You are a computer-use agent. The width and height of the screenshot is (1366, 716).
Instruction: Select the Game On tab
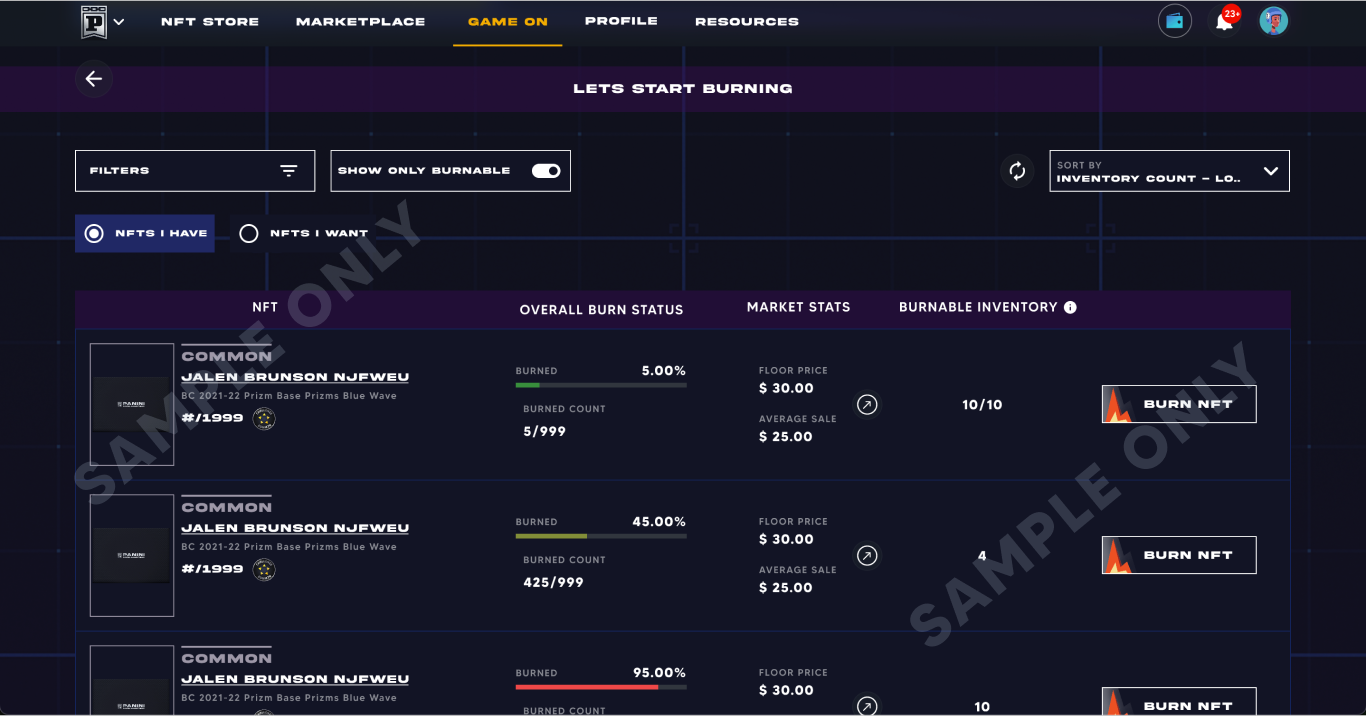(508, 22)
